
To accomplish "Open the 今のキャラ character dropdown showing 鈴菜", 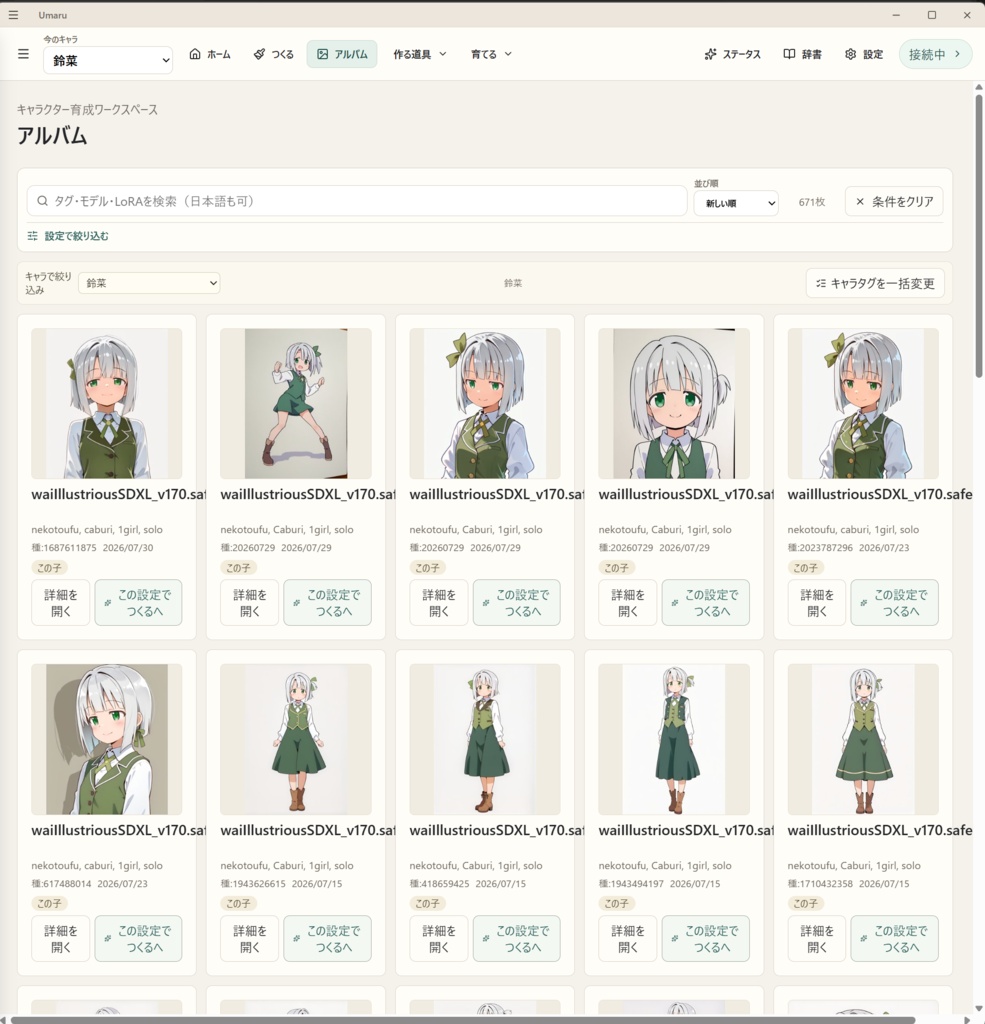I will tap(108, 60).
